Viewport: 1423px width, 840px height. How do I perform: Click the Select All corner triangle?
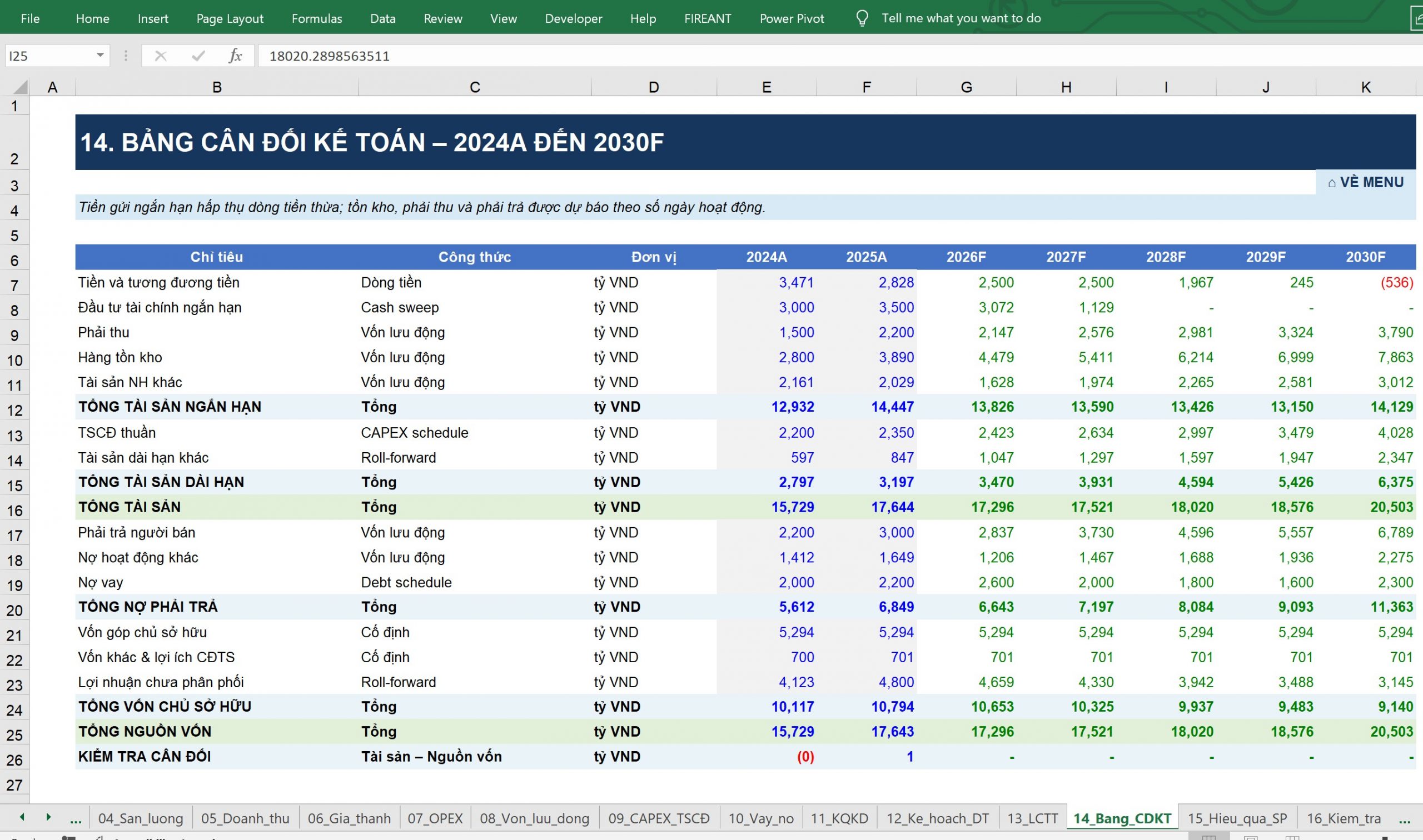20,87
